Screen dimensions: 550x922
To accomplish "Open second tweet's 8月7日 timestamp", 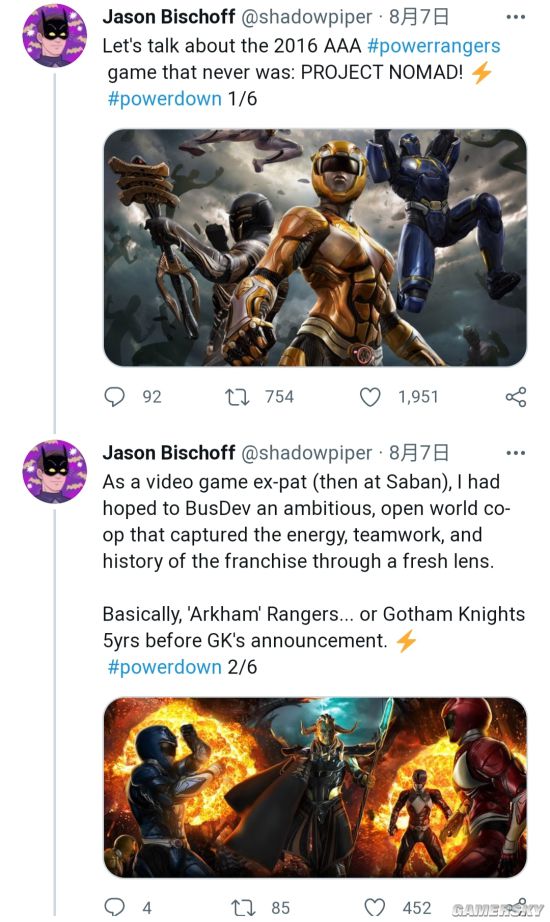I will point(419,453).
